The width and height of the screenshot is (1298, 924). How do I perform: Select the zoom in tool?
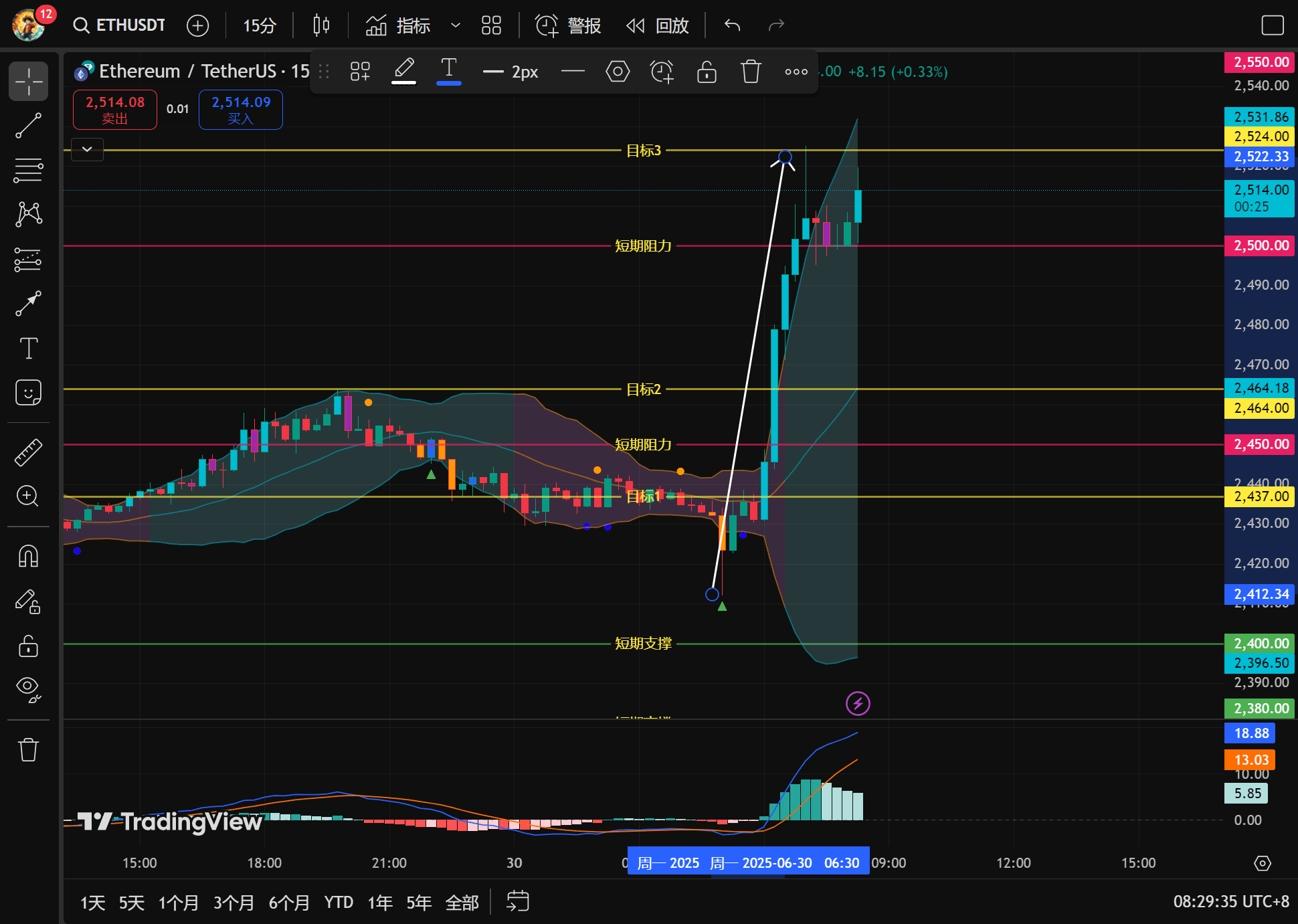tap(28, 496)
